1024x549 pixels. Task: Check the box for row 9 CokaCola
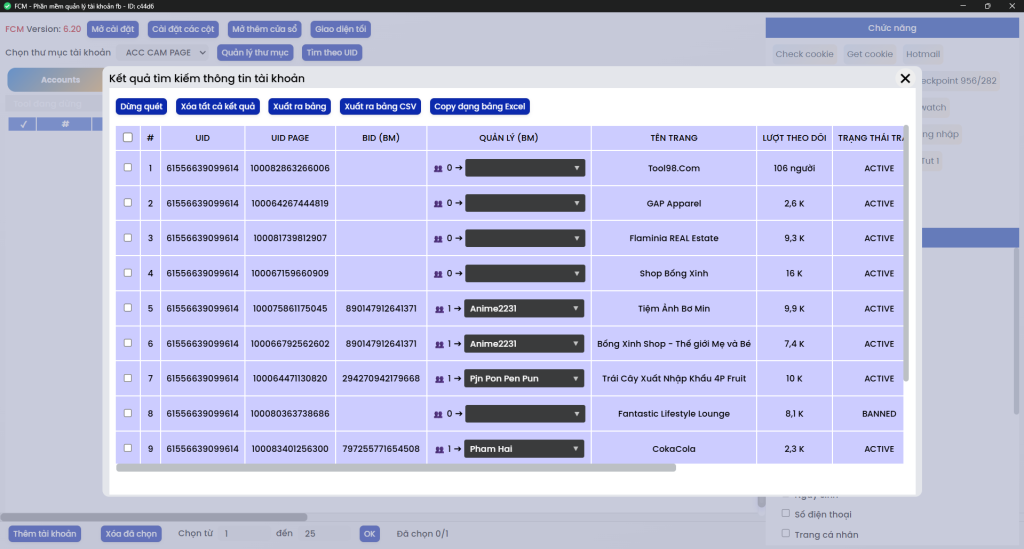(x=127, y=449)
